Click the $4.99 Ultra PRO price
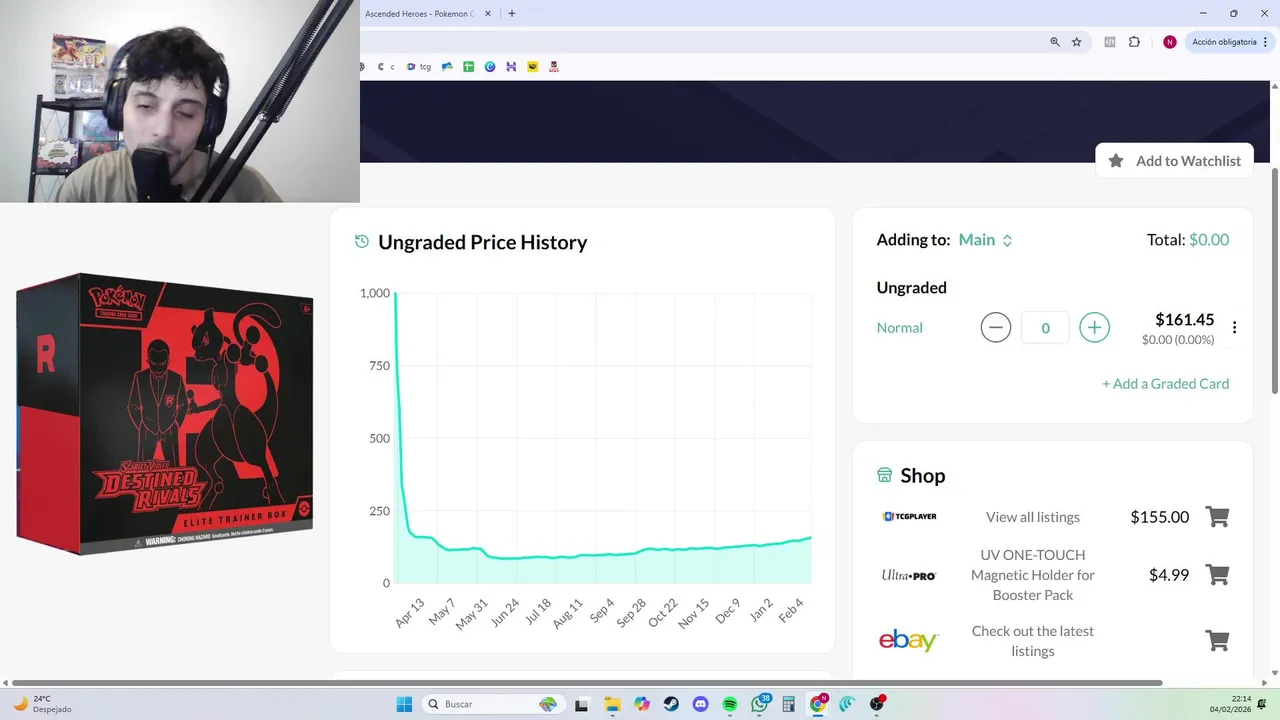This screenshot has width=1280, height=720. [x=1169, y=575]
